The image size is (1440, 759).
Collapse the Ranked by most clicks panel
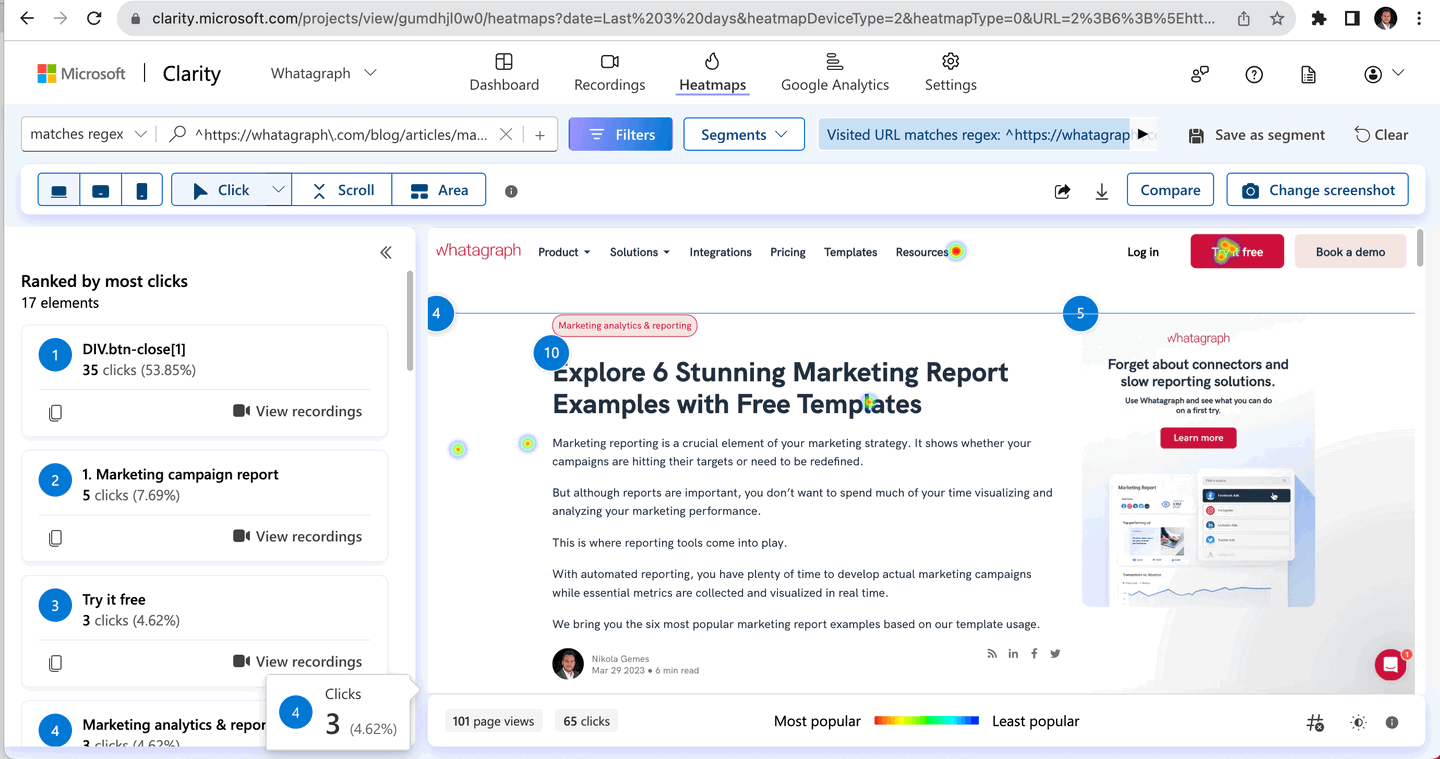(x=386, y=252)
